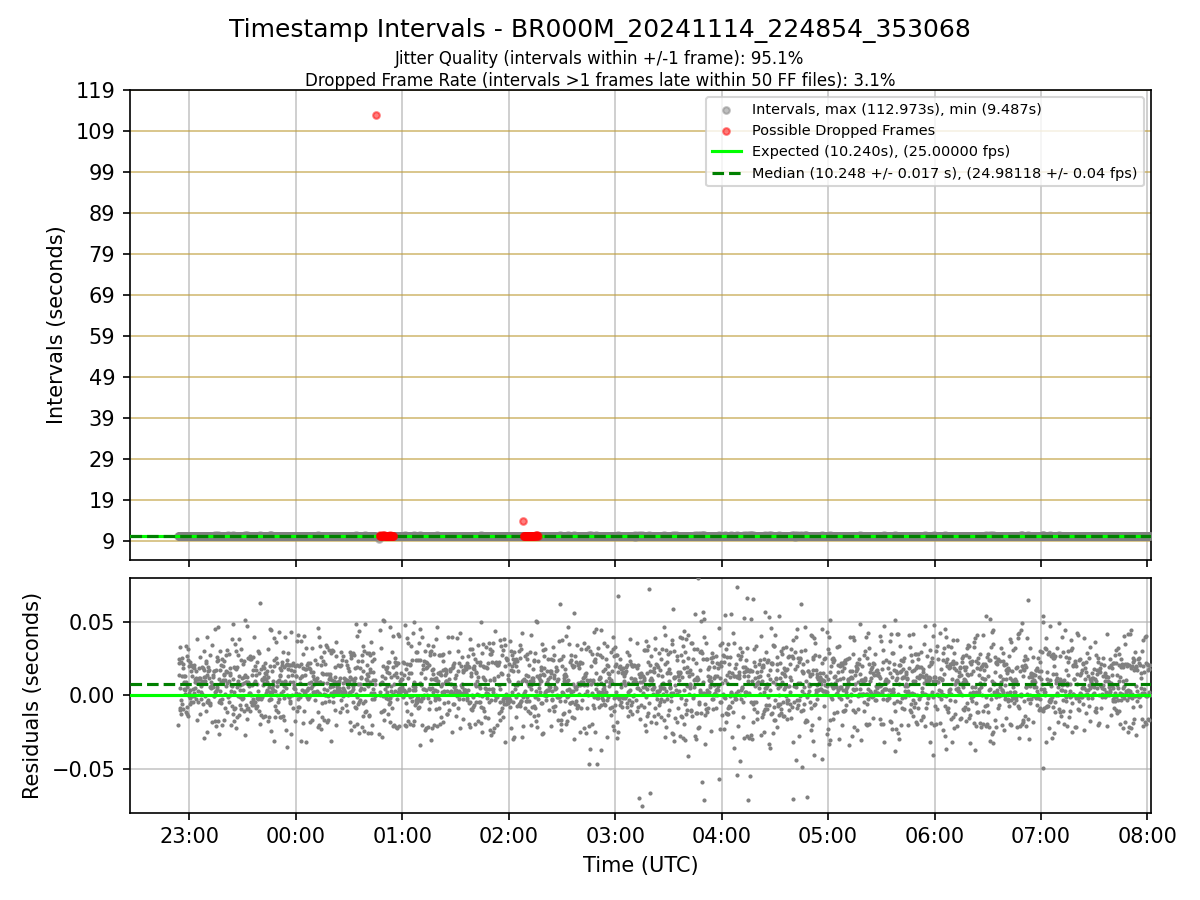Viewport: 1200px width, 900px height.
Task: Click the 9 tick label on the intervals axis
Action: [x=110, y=542]
